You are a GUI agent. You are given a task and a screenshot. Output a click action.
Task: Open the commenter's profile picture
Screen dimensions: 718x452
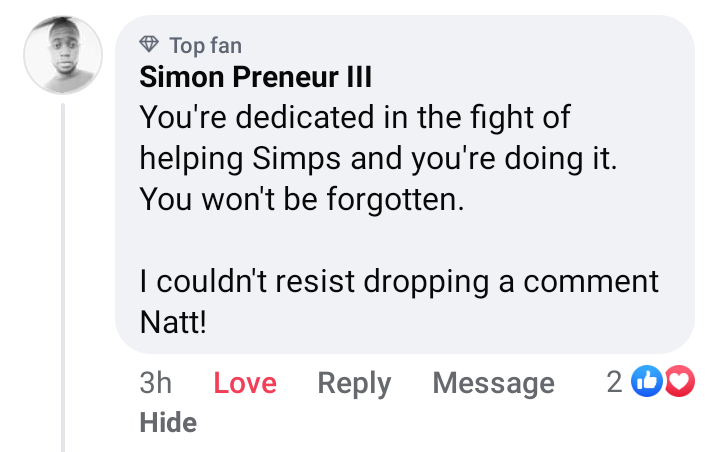[x=63, y=56]
